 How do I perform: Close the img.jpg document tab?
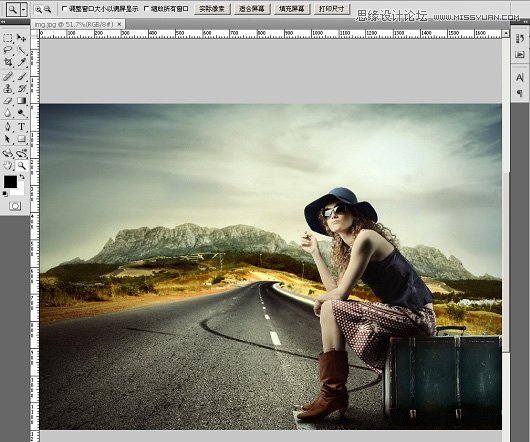(x=119, y=24)
